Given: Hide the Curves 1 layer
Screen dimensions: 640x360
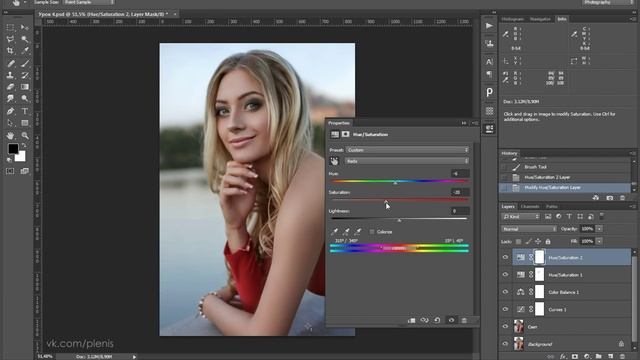Looking at the screenshot, I should (505, 309).
